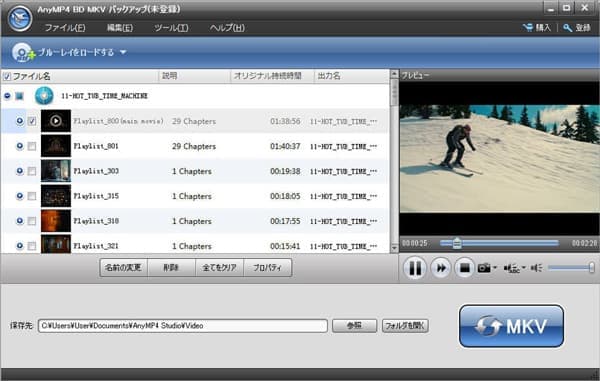The width and height of the screenshot is (600, 381).
Task: Click the 登録 key register link
Action: [x=577, y=28]
